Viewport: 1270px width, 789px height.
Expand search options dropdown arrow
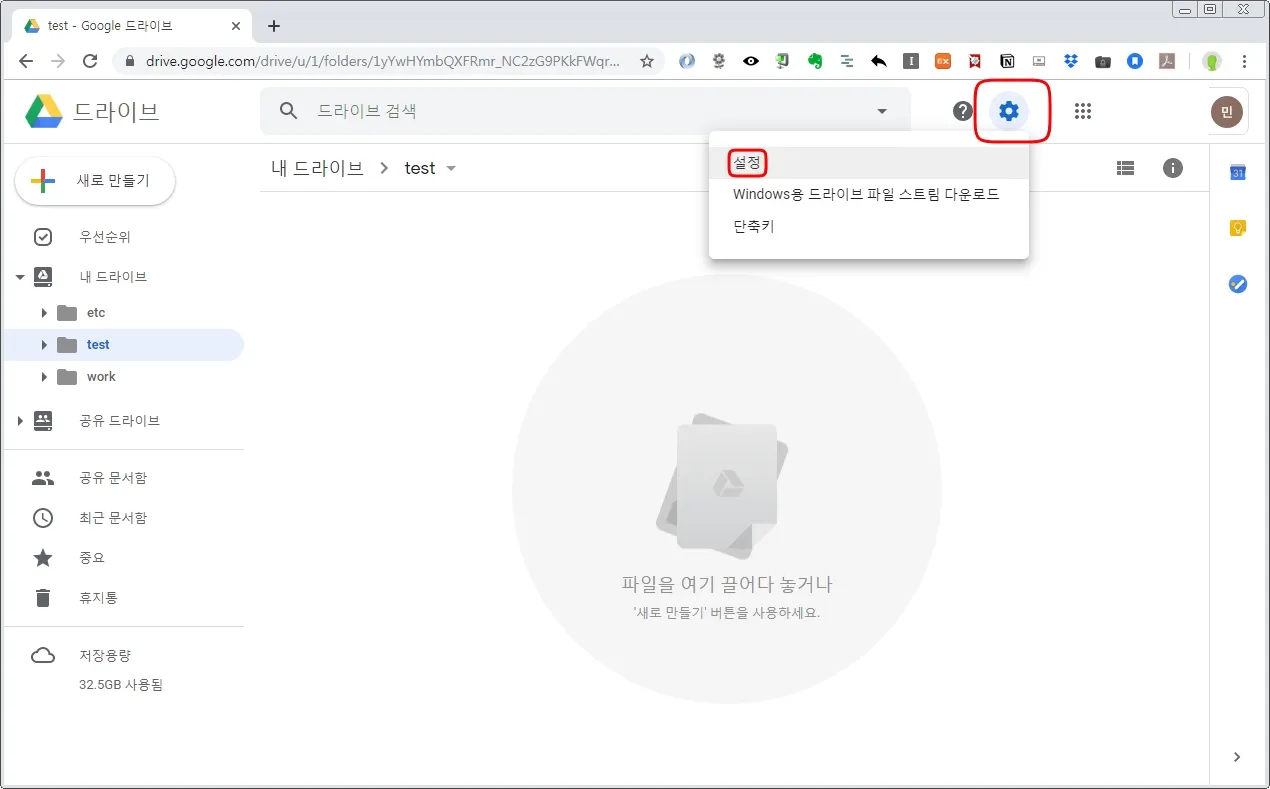(882, 111)
